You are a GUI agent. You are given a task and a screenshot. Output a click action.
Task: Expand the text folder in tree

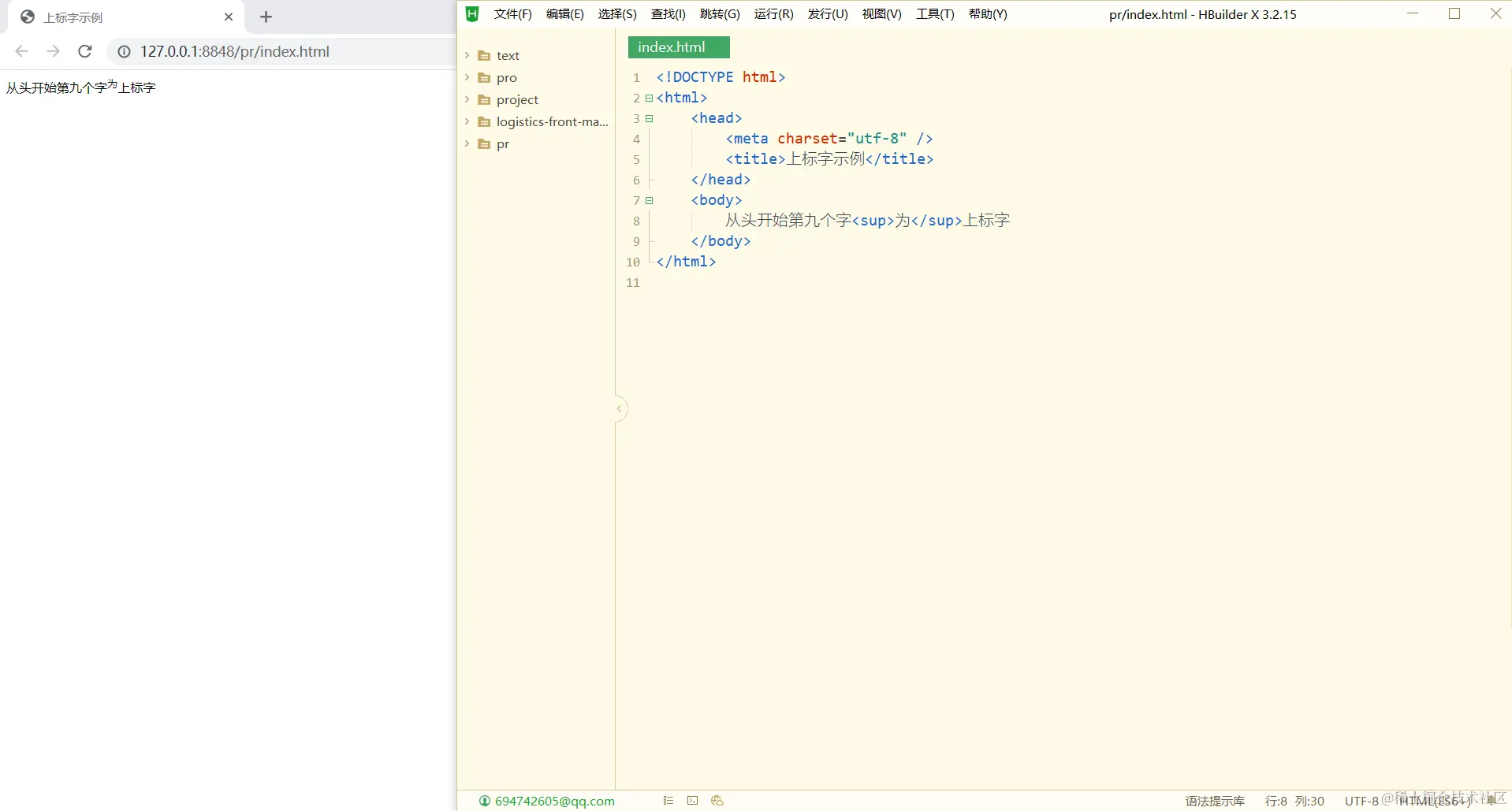(x=467, y=56)
